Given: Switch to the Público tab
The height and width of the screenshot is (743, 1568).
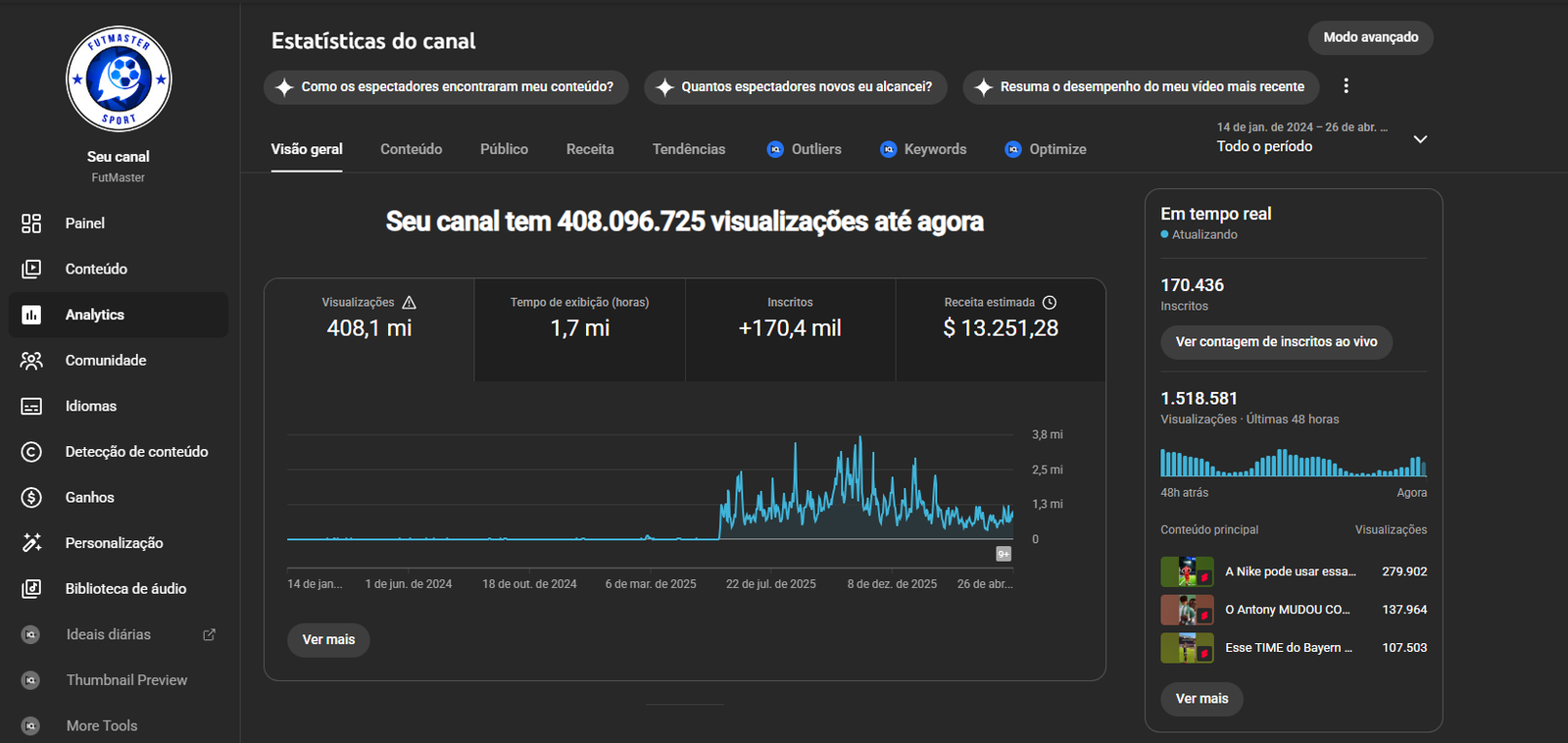Looking at the screenshot, I should click(x=504, y=149).
